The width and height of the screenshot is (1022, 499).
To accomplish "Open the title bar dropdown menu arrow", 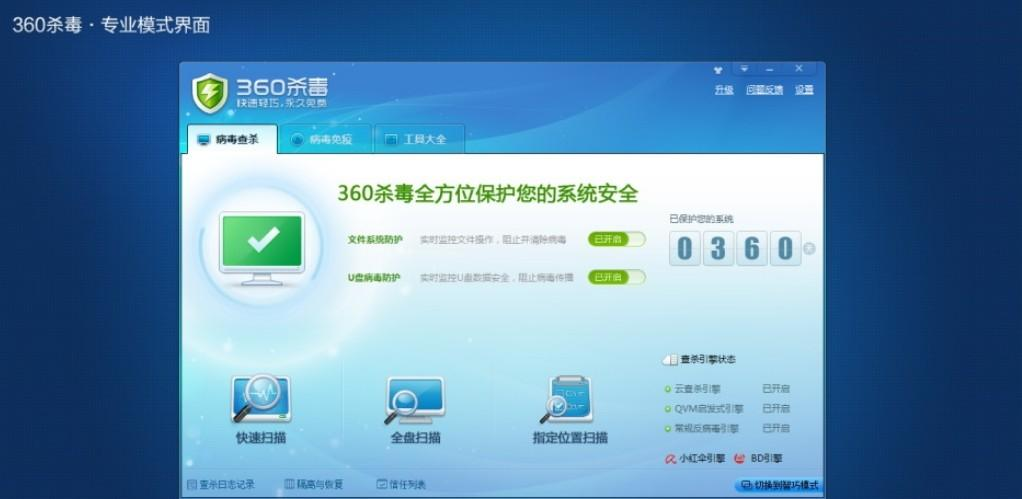I will 744,68.
